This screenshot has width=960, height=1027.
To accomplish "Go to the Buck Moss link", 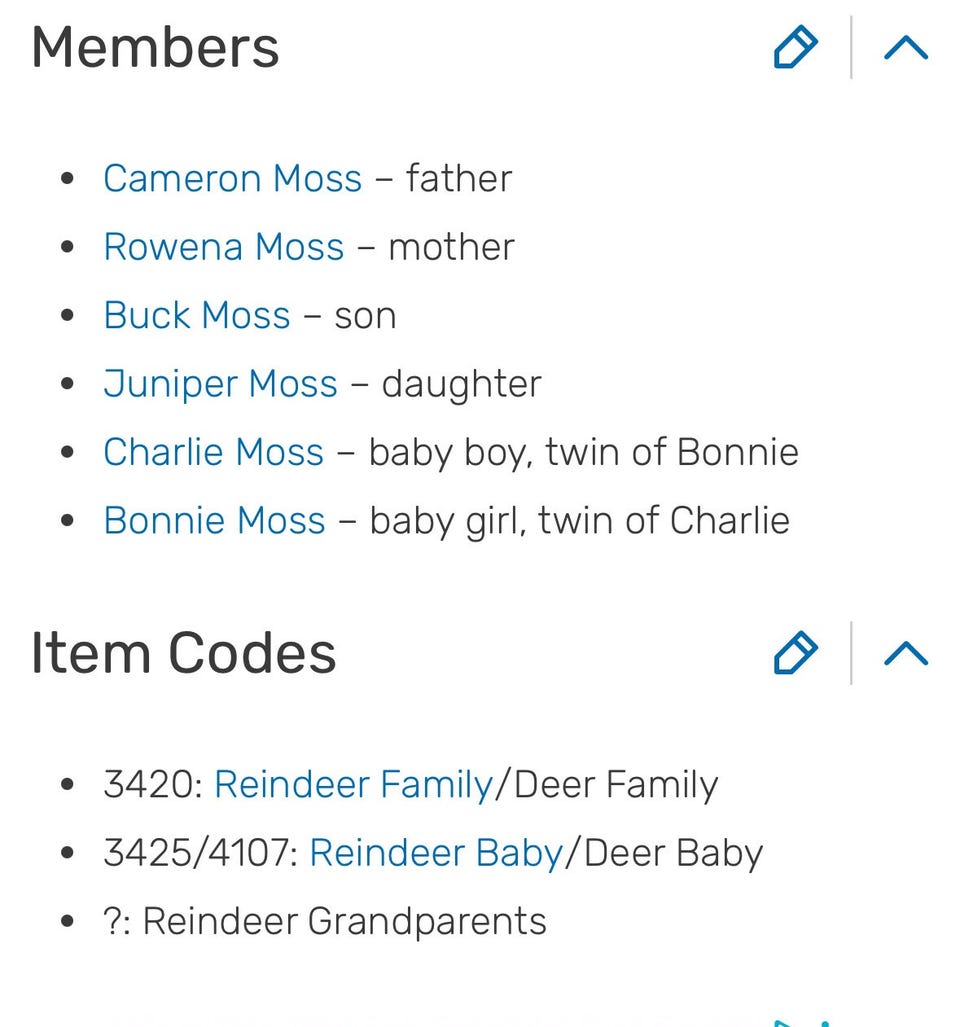I will click(x=197, y=316).
